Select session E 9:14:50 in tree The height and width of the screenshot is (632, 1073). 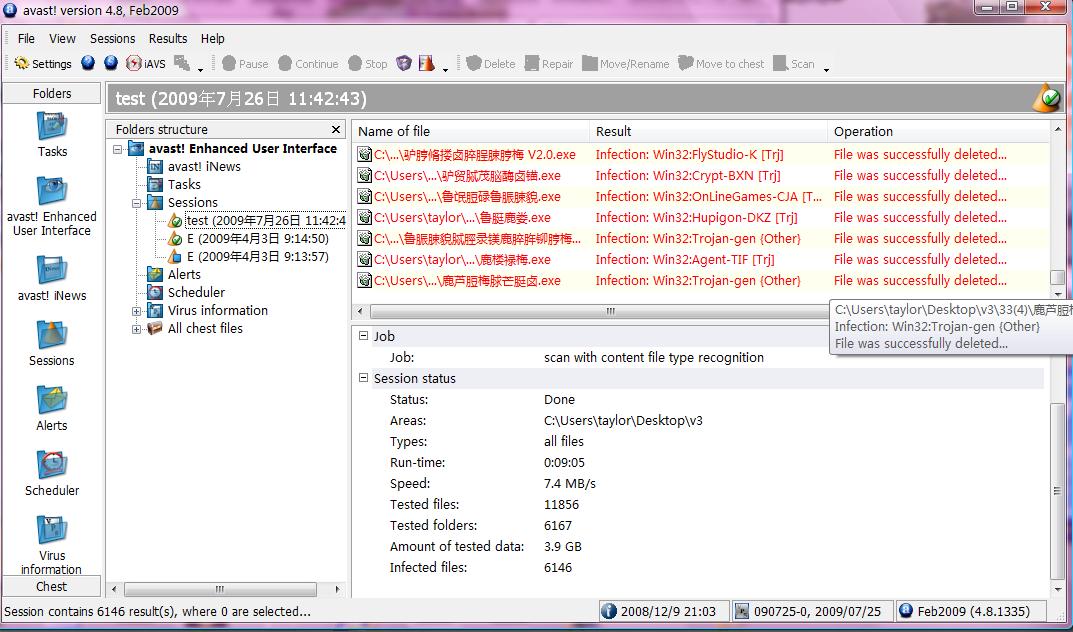258,239
